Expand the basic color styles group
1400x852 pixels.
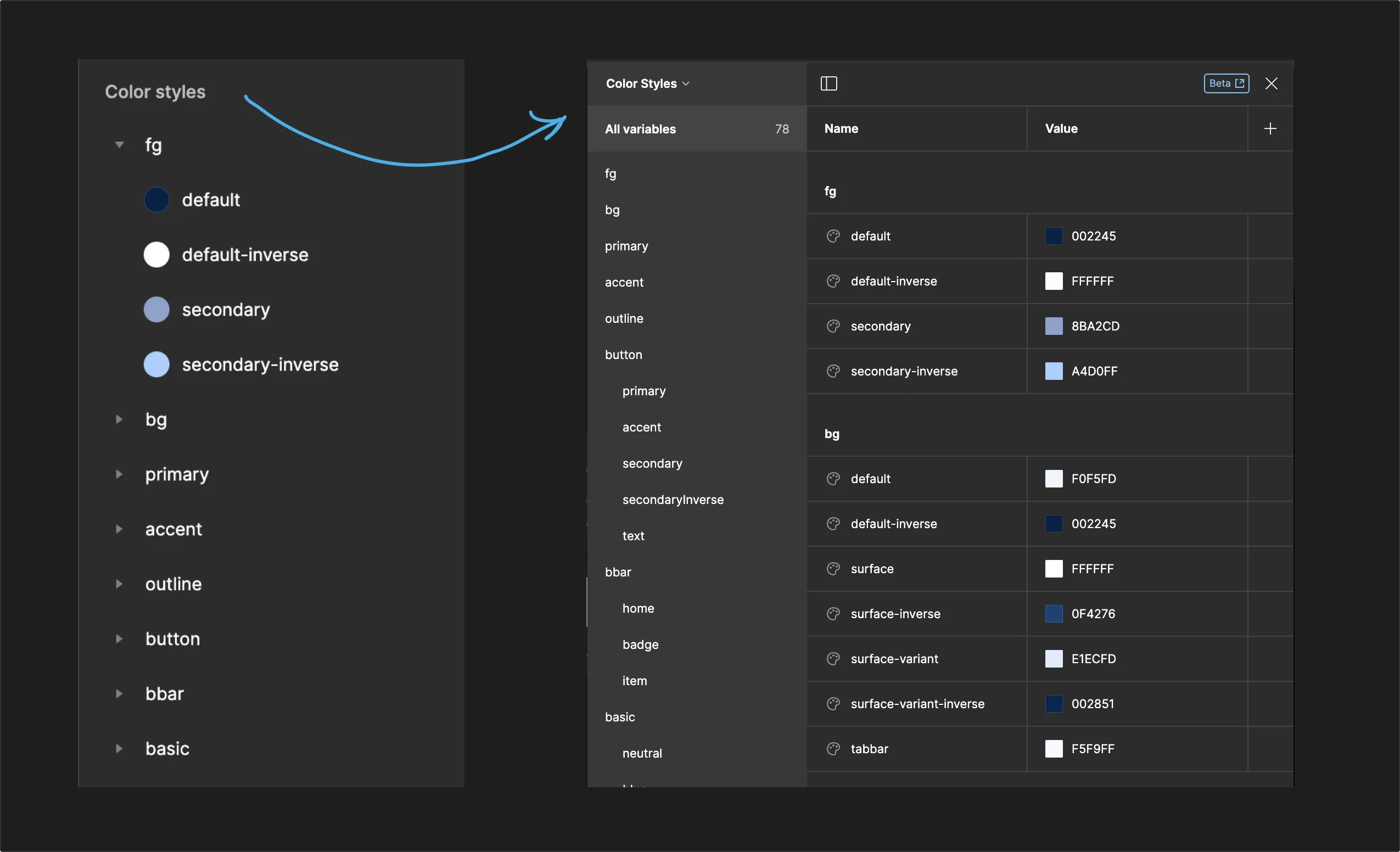119,749
